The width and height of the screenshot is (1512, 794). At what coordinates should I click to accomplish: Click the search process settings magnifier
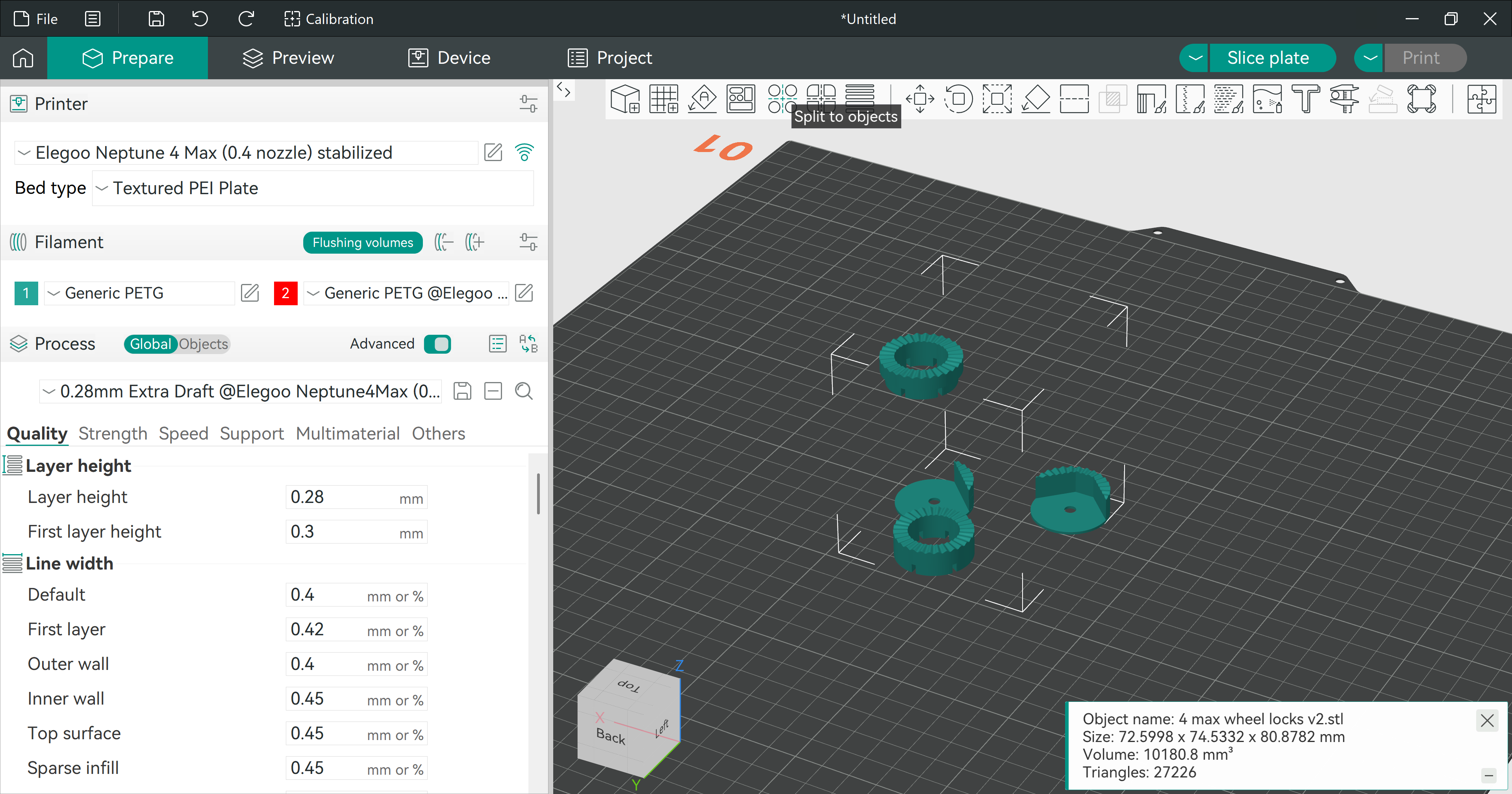524,391
